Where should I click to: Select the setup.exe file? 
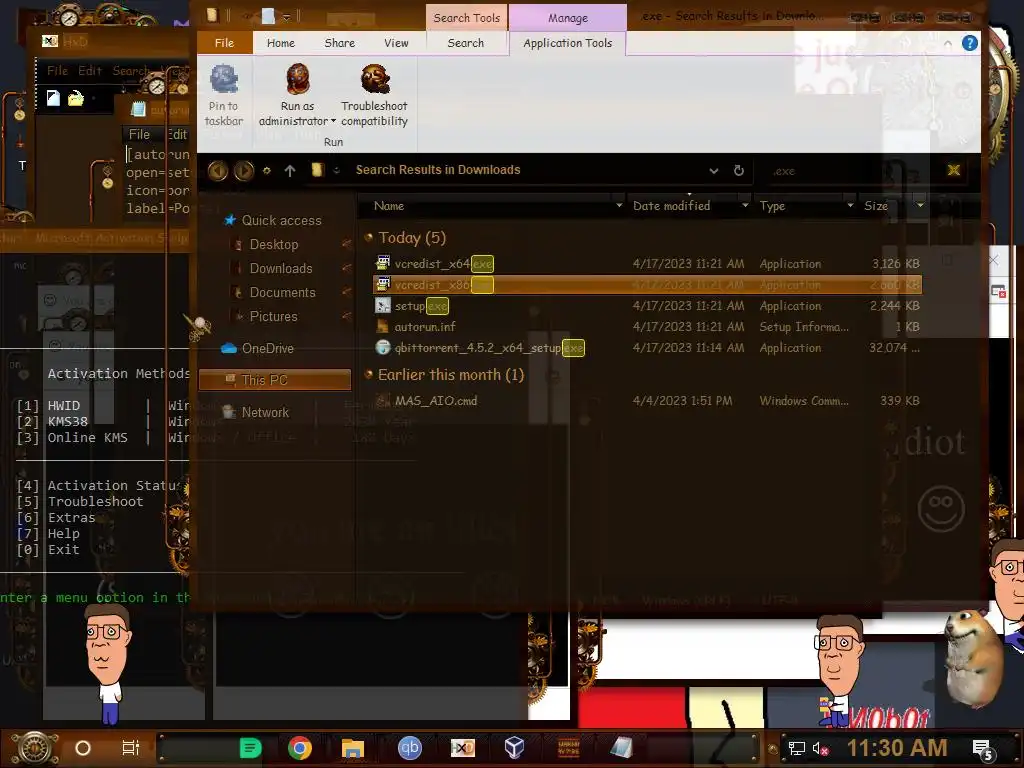click(421, 306)
